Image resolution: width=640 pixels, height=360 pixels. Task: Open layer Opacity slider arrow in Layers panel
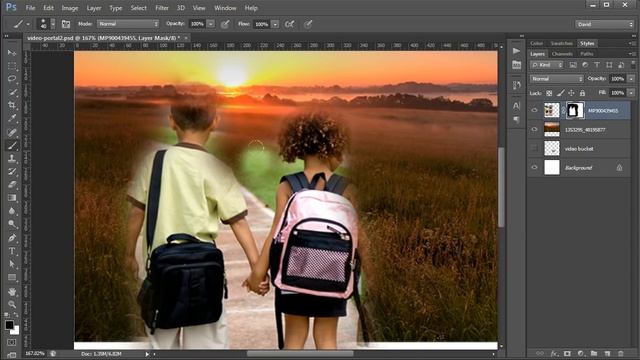(631, 79)
